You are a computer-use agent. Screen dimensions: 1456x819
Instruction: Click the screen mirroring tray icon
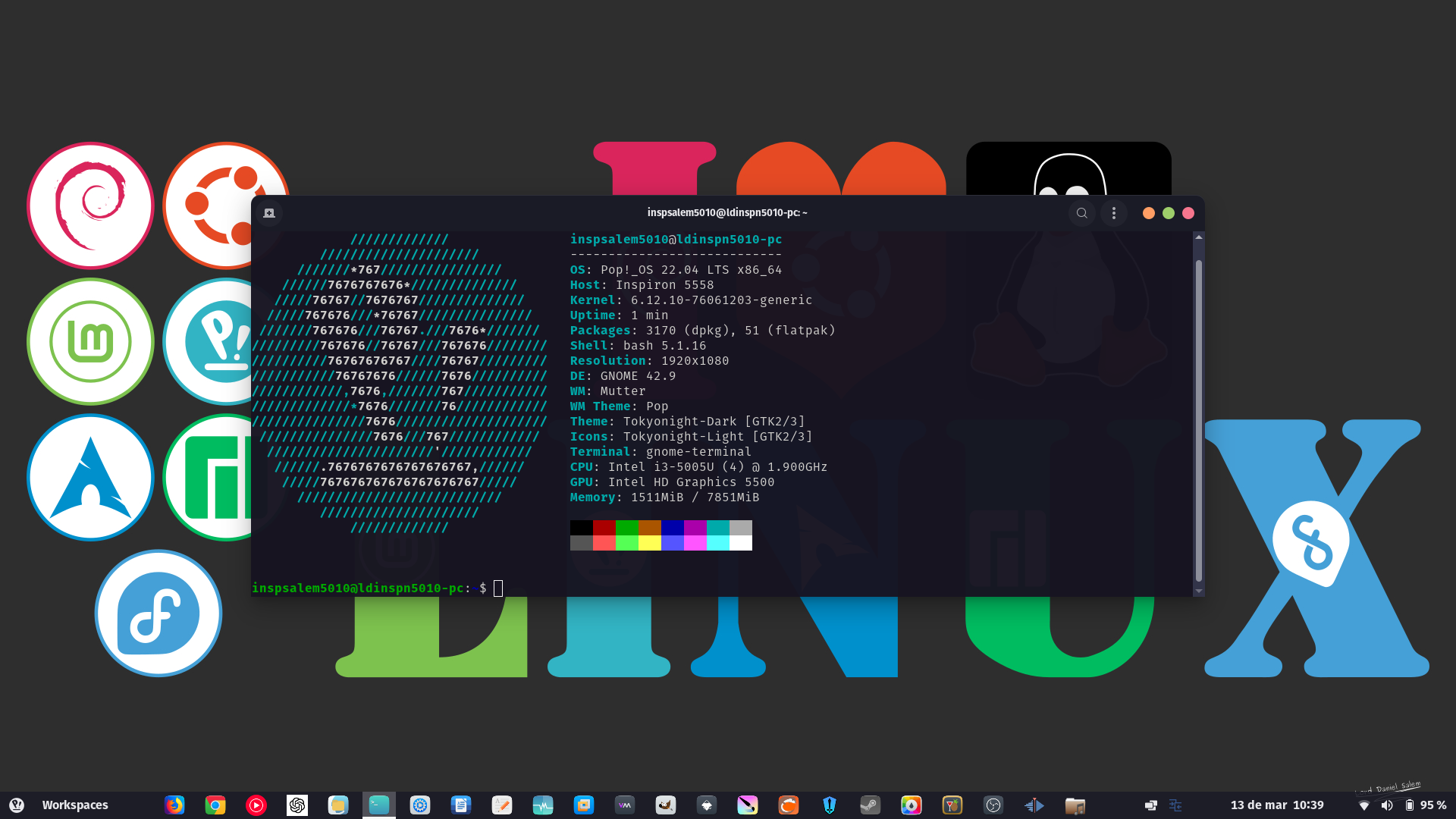pyautogui.click(x=1151, y=805)
